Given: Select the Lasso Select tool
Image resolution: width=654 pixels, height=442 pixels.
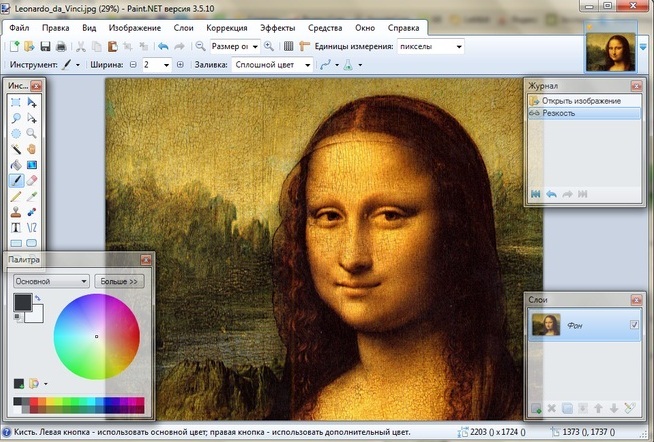Looking at the screenshot, I should point(16,118).
